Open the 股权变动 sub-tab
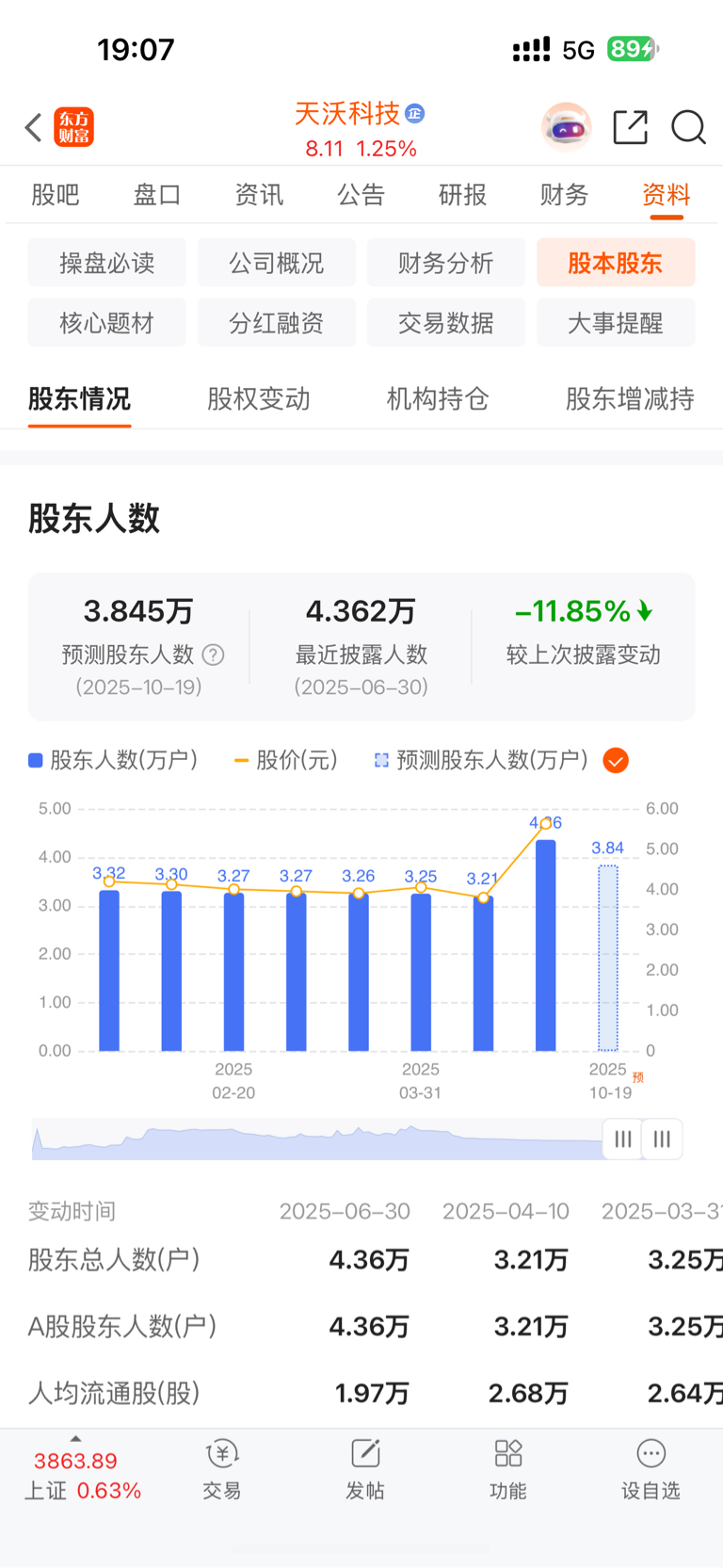The height and width of the screenshot is (1568, 723). [259, 399]
